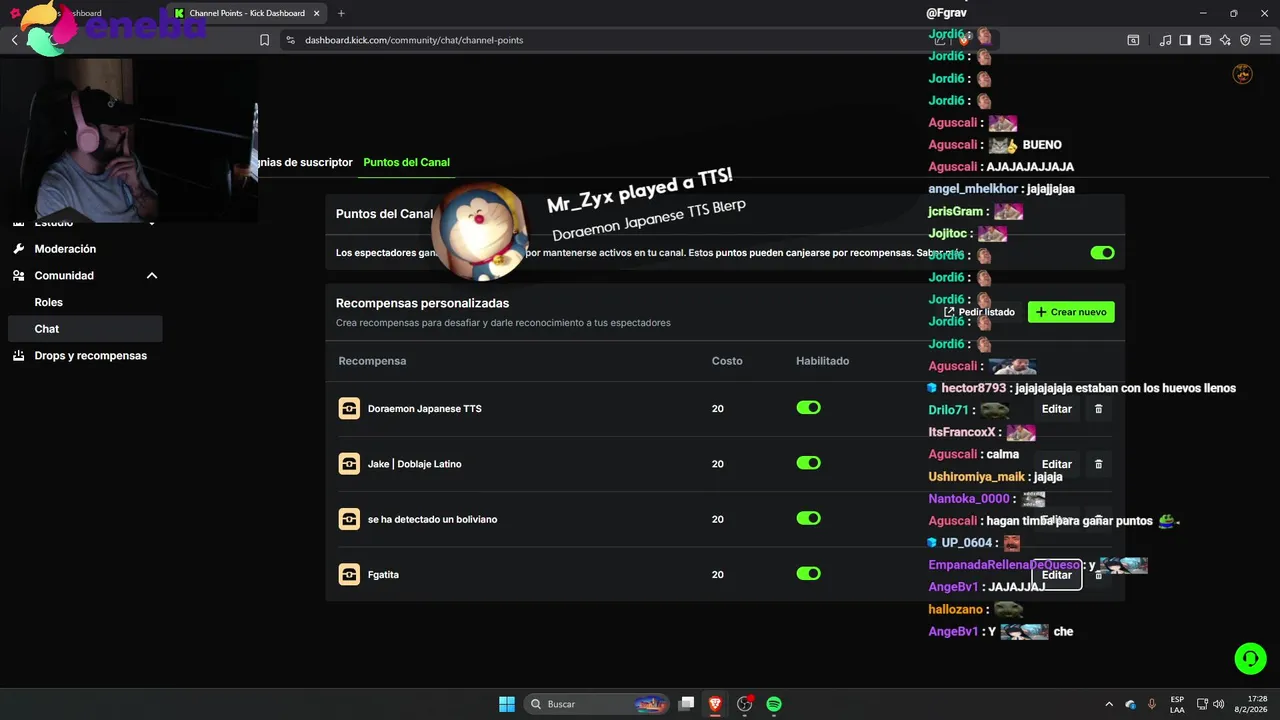The image size is (1280, 720).
Task: Switch to the insignias de suscriptor tab
Action: tap(305, 162)
